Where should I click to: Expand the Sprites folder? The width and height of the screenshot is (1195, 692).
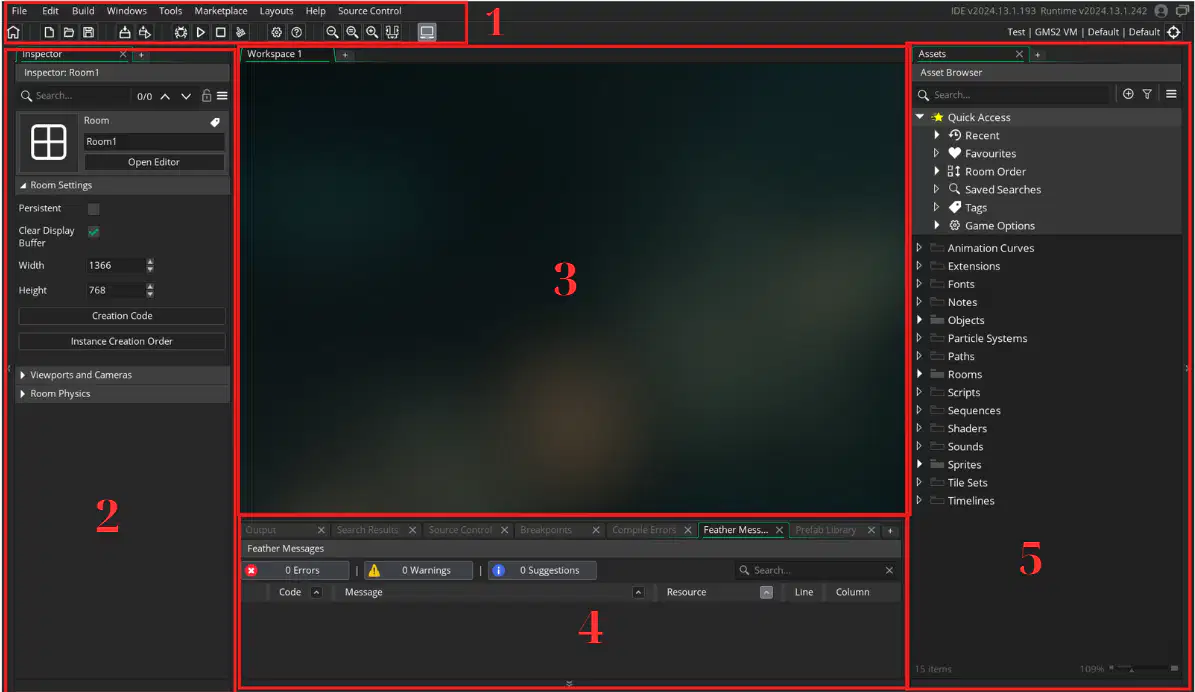click(x=919, y=464)
